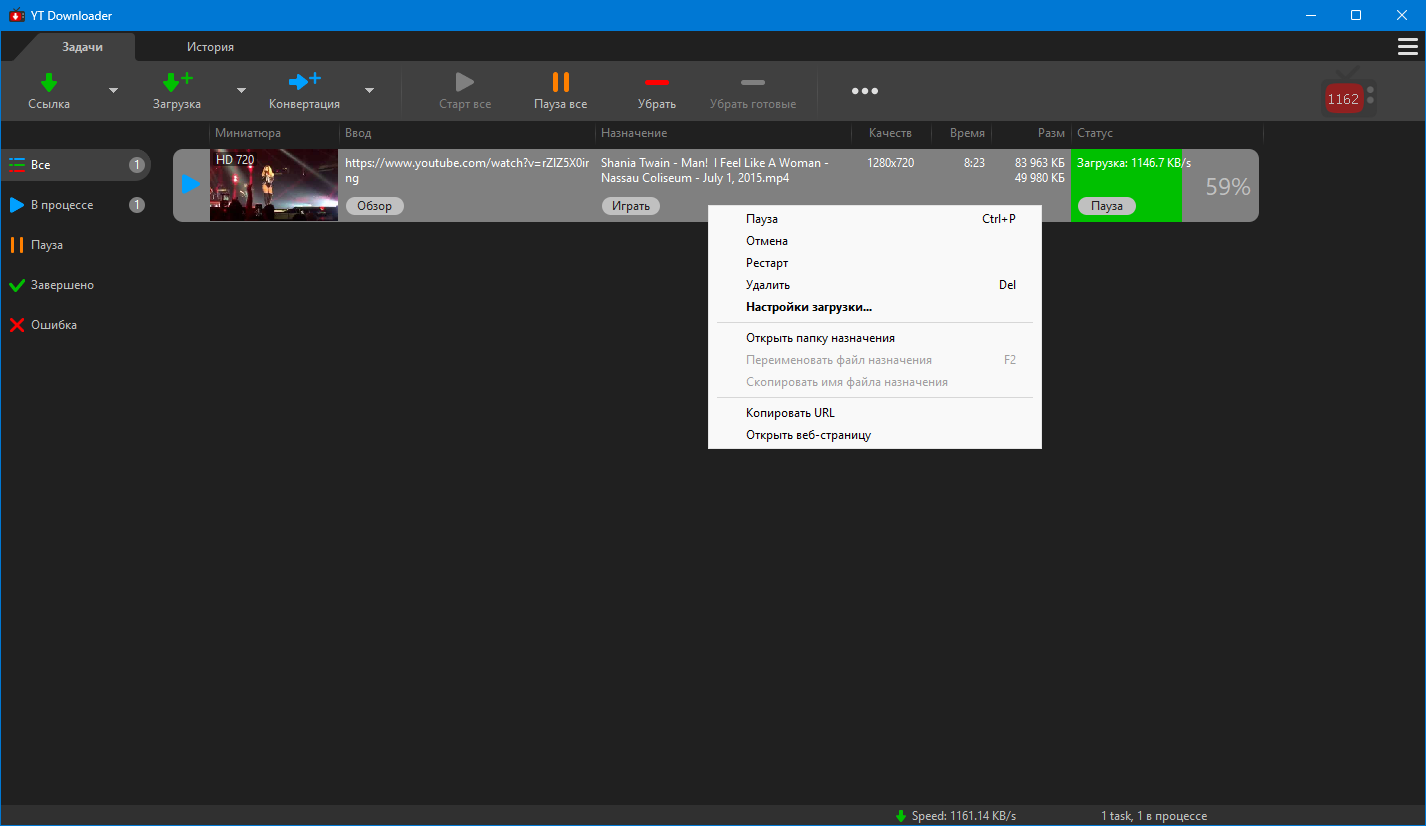Open the hamburger main menu icon
Image resolution: width=1426 pixels, height=826 pixels.
(x=1407, y=47)
